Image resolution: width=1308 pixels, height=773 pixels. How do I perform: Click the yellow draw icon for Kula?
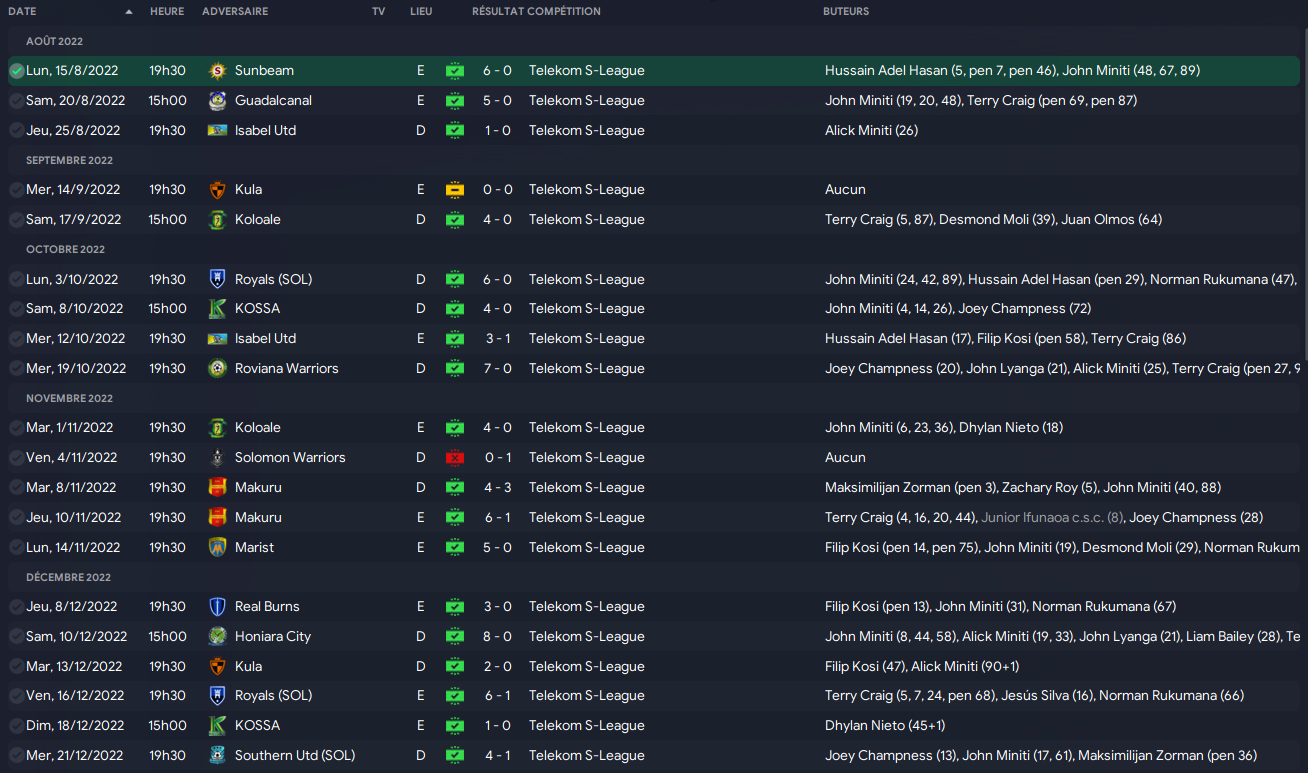click(455, 190)
